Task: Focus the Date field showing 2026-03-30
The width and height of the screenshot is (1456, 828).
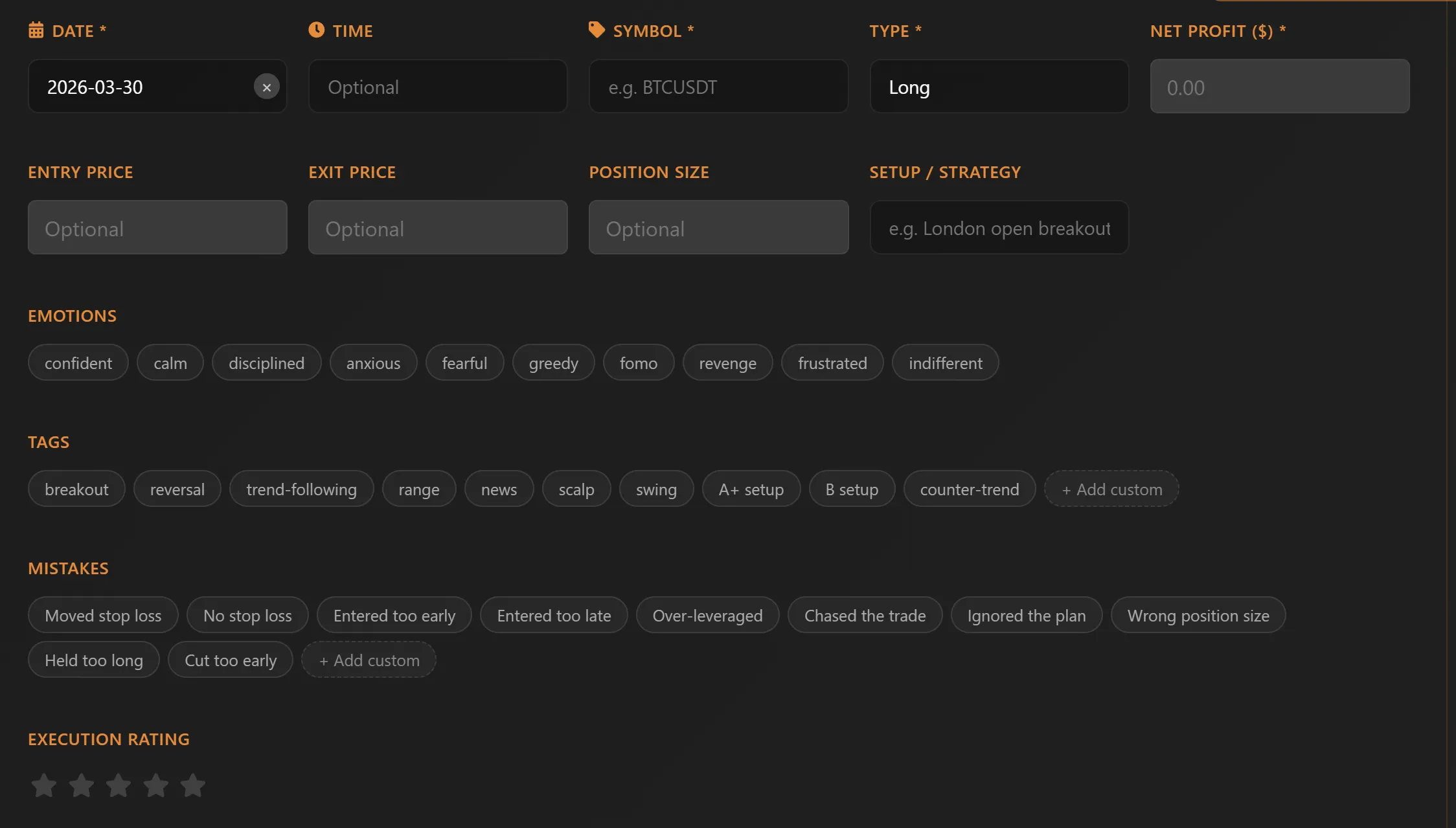Action: pyautogui.click(x=157, y=87)
